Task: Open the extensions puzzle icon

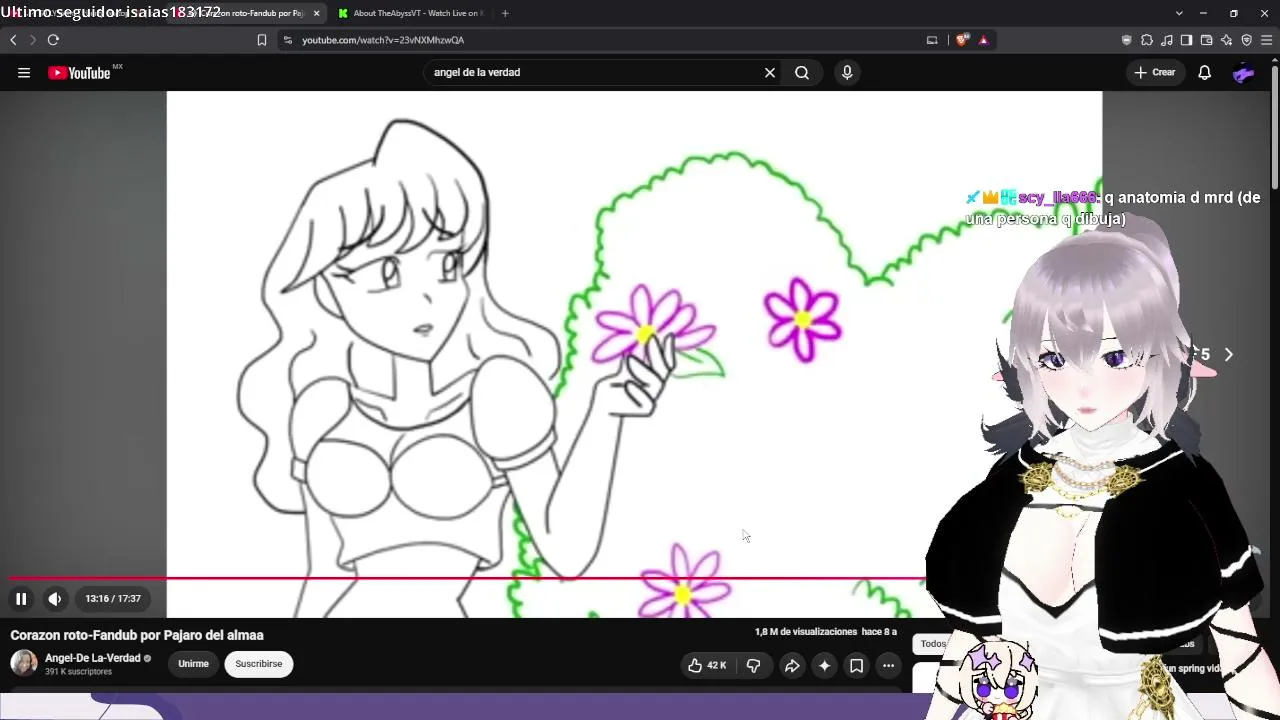Action: point(1147,40)
